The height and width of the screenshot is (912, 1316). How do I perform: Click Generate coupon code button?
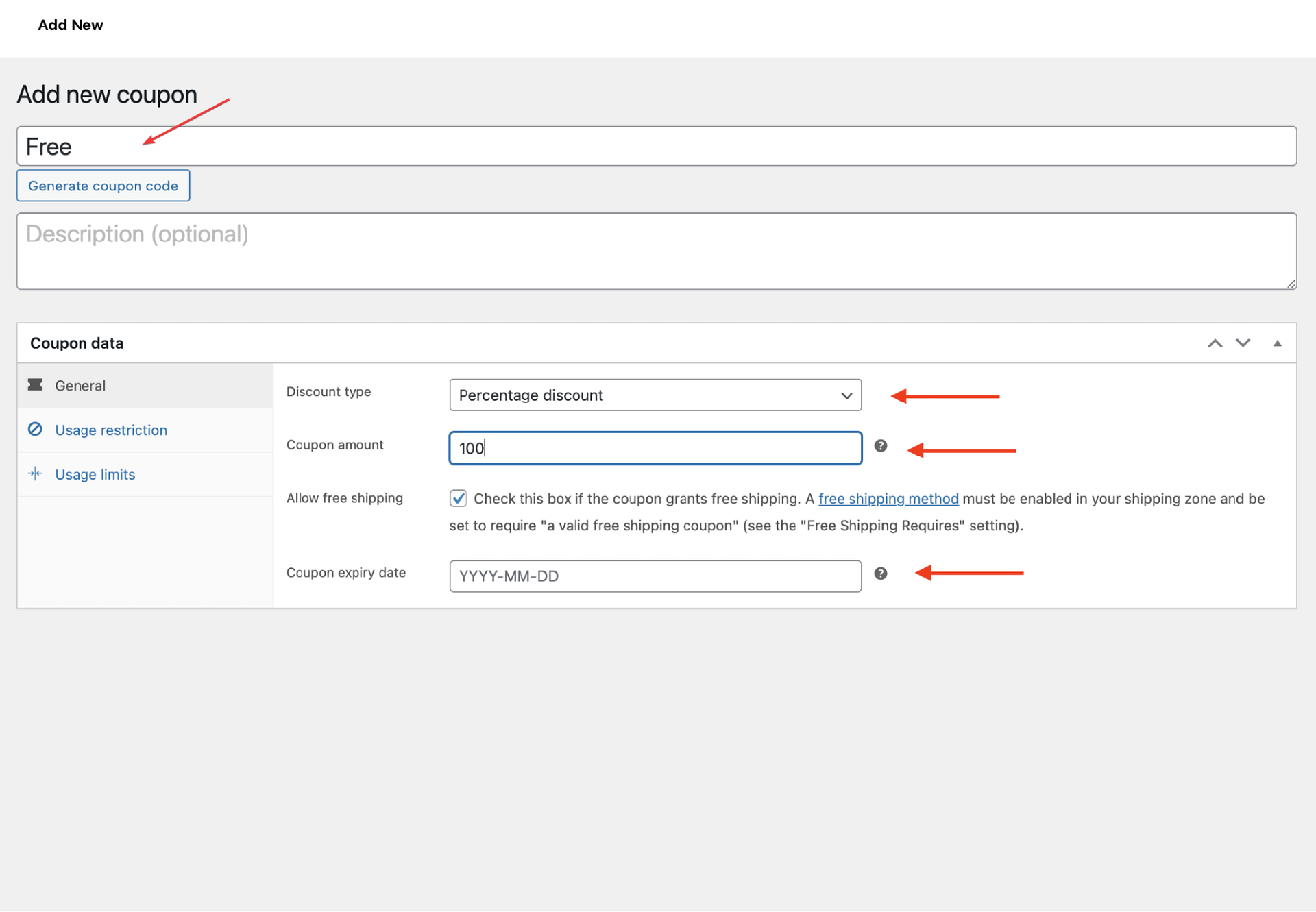pyautogui.click(x=103, y=186)
